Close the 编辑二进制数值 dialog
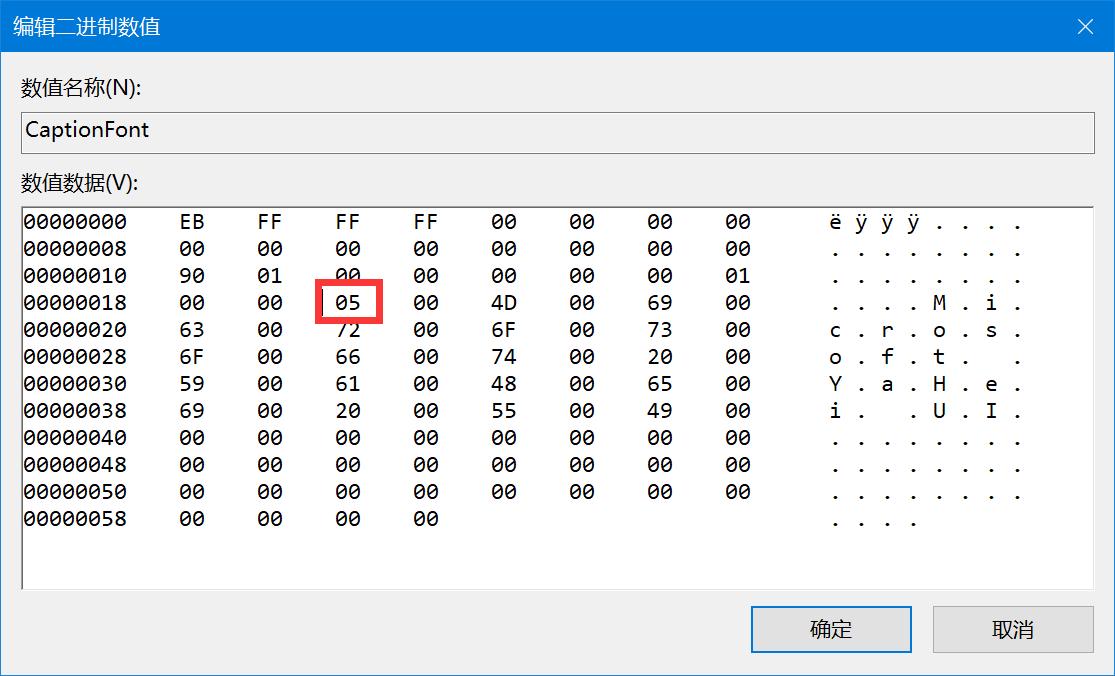 pos(1085,26)
